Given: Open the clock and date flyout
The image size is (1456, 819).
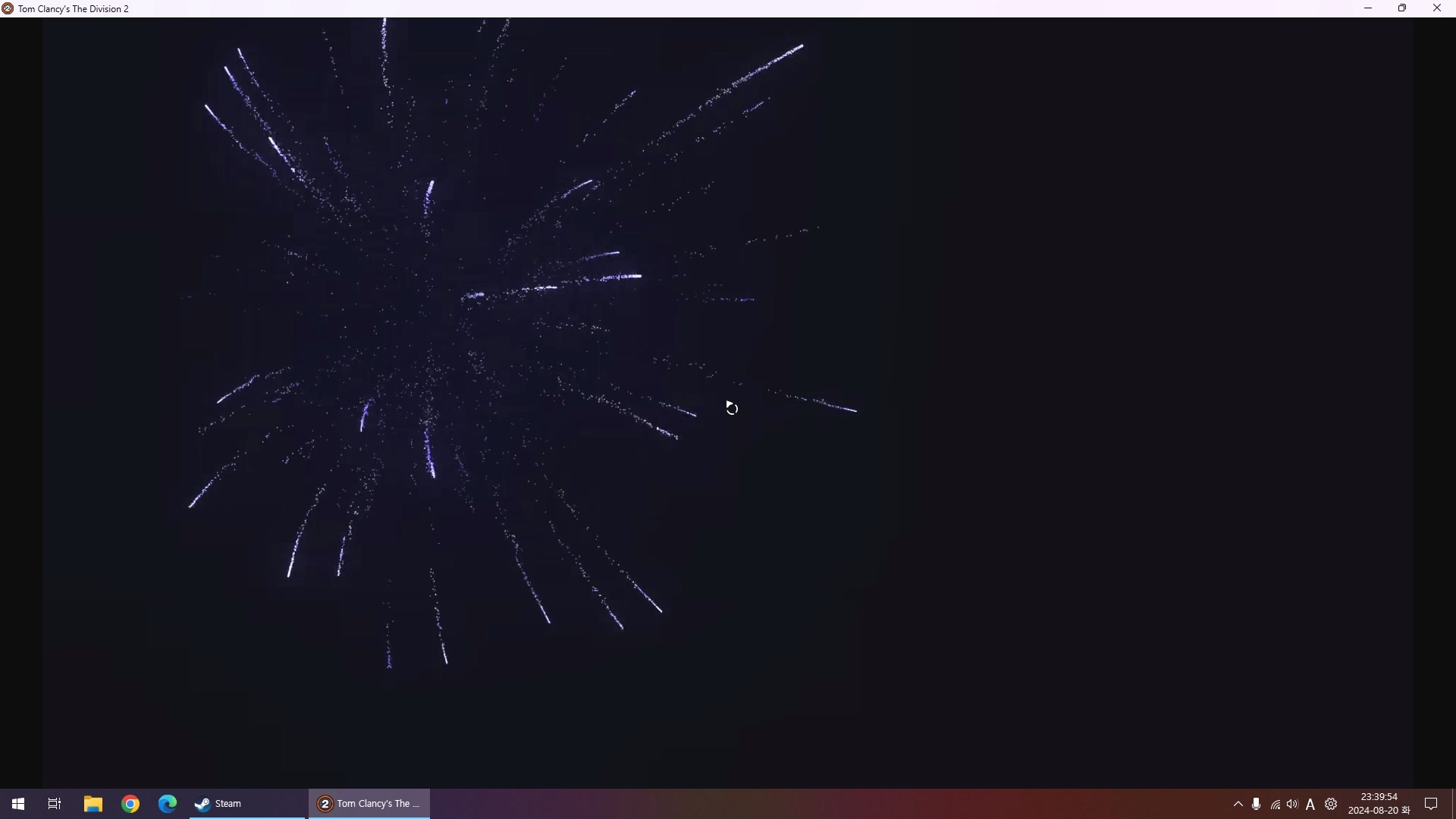Looking at the screenshot, I should 1379,804.
